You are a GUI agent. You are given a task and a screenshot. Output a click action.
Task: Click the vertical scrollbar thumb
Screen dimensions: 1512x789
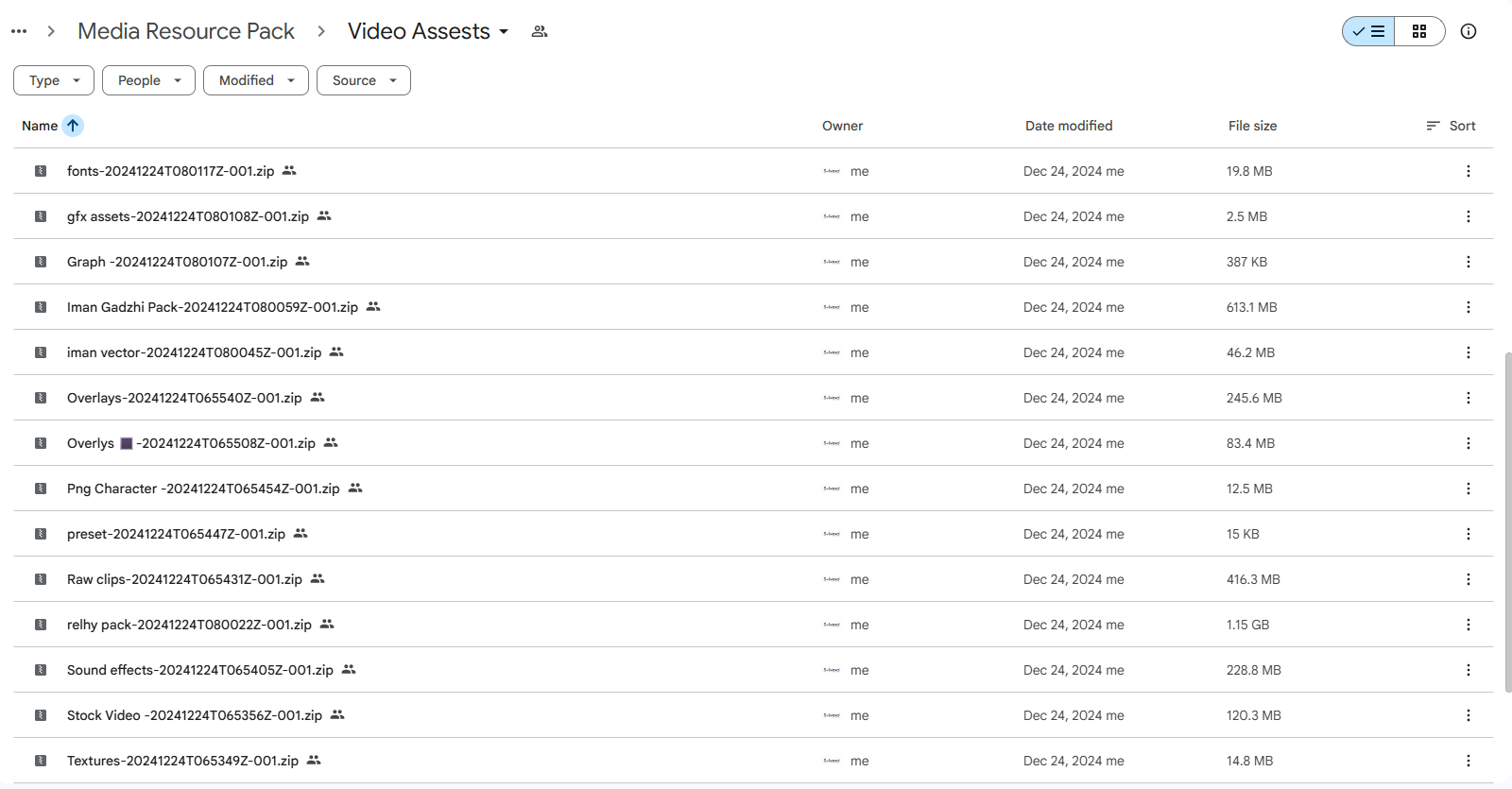pyautogui.click(x=1508, y=520)
